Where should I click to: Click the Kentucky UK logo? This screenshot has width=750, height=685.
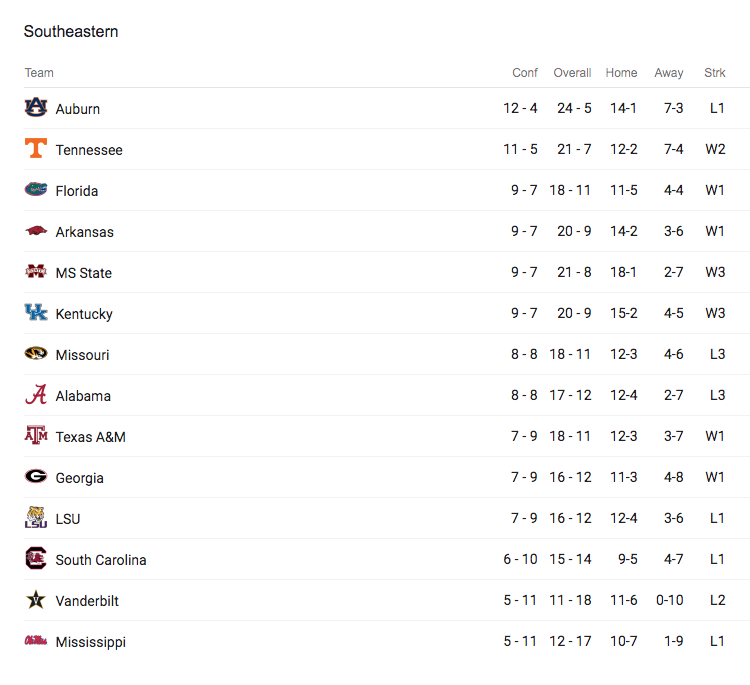[36, 312]
